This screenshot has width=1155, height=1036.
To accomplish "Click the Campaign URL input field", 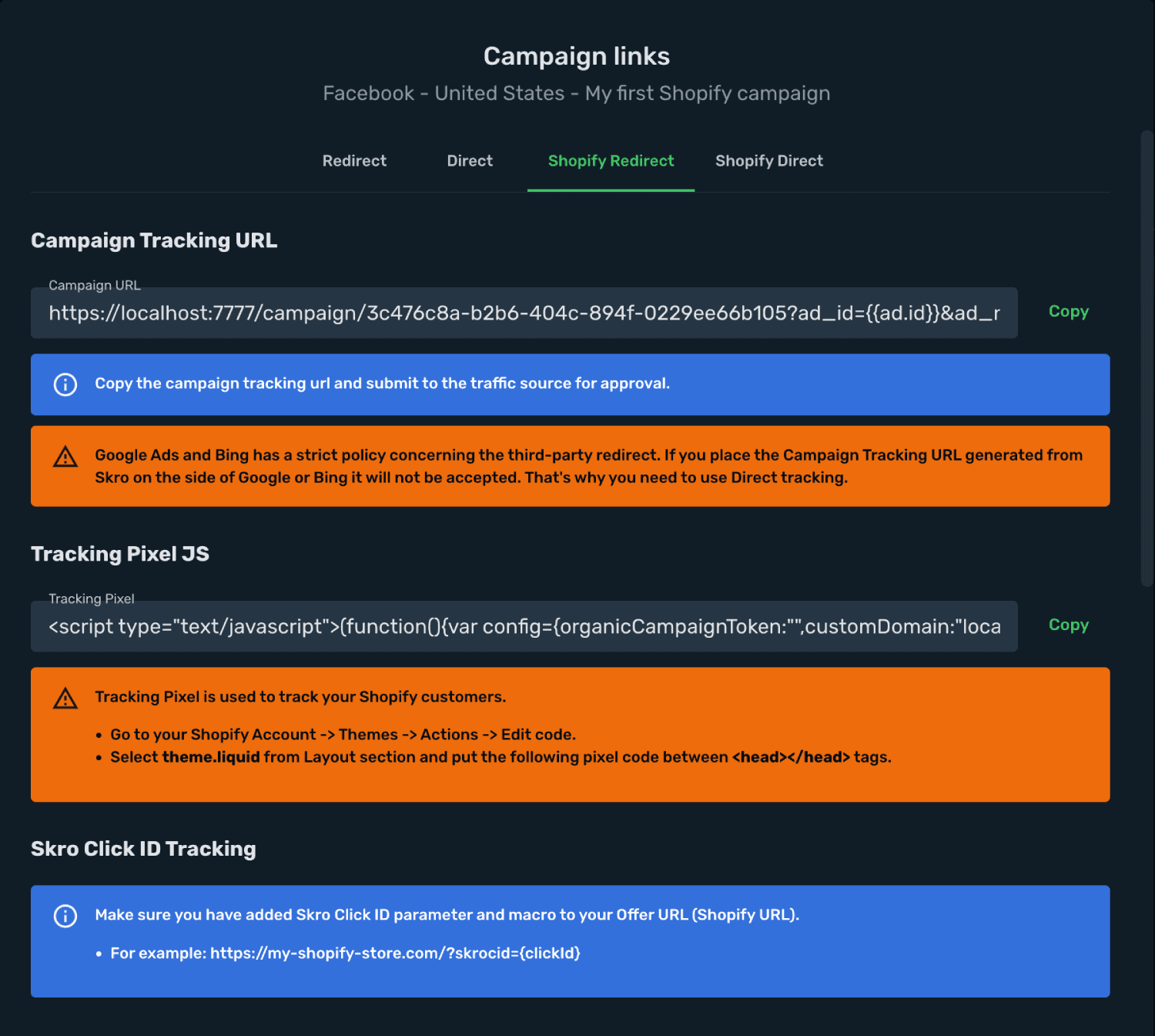I will click(524, 313).
